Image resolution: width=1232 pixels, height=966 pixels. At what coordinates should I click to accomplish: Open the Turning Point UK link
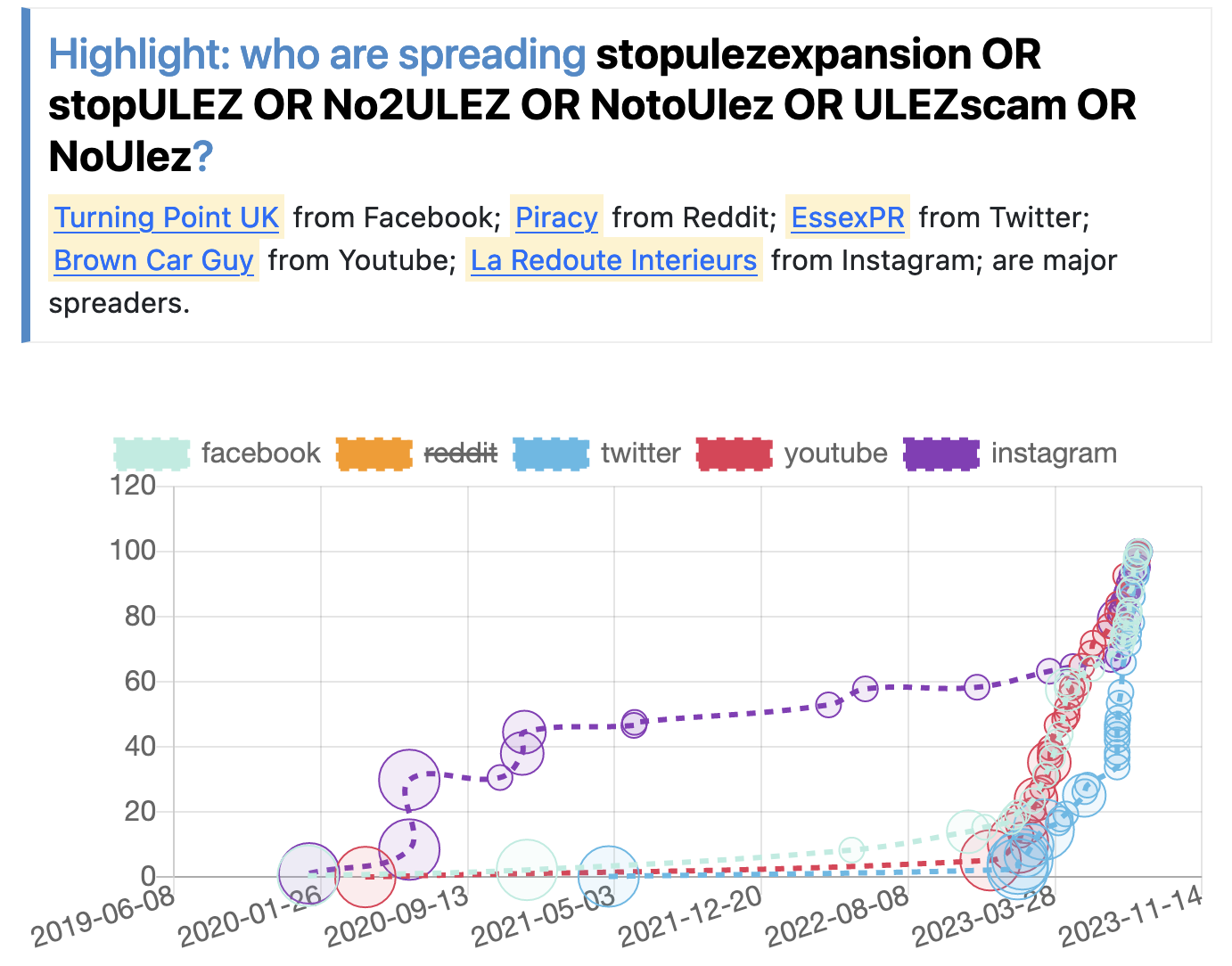point(167,217)
